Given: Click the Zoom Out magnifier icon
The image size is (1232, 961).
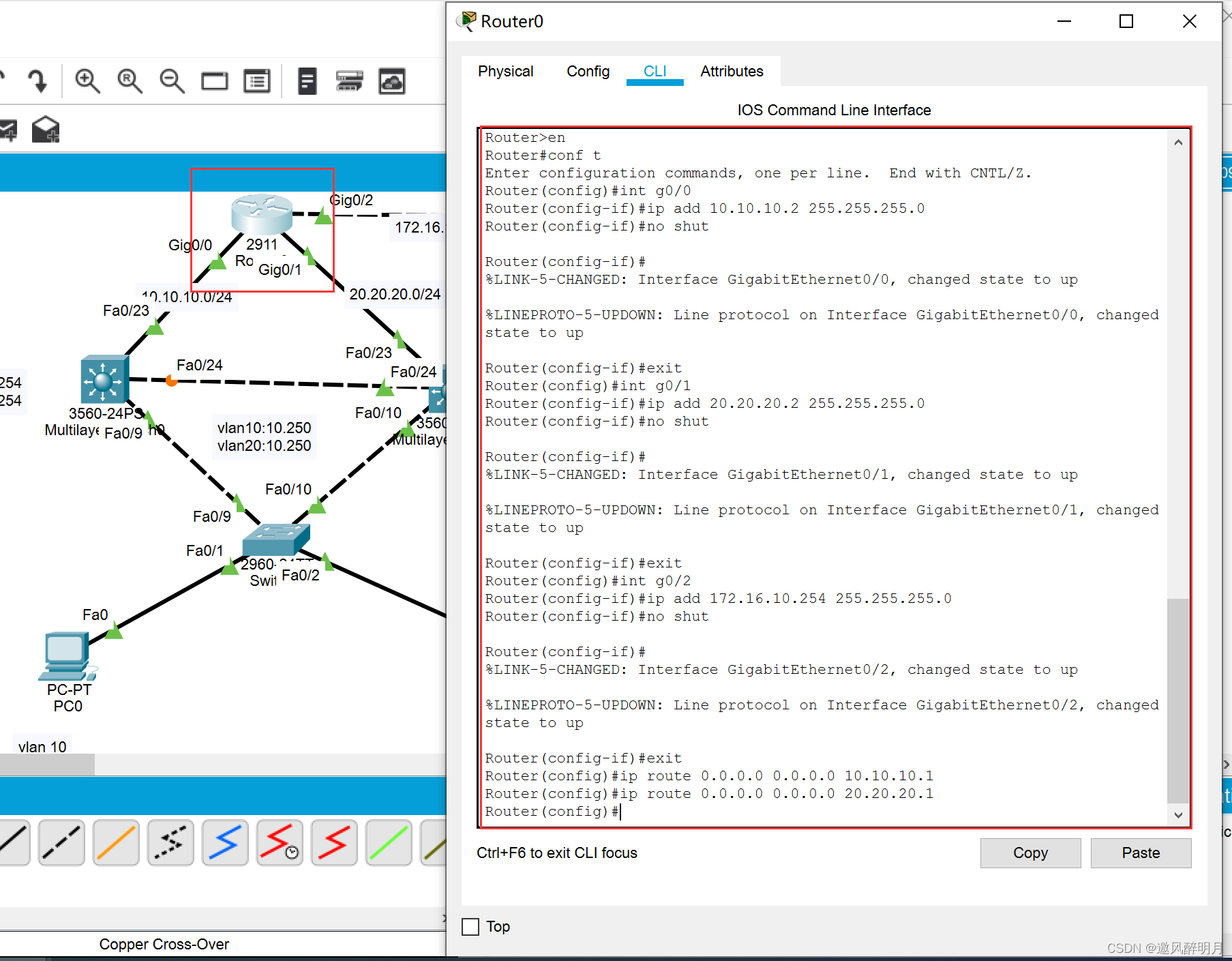Looking at the screenshot, I should (x=172, y=81).
